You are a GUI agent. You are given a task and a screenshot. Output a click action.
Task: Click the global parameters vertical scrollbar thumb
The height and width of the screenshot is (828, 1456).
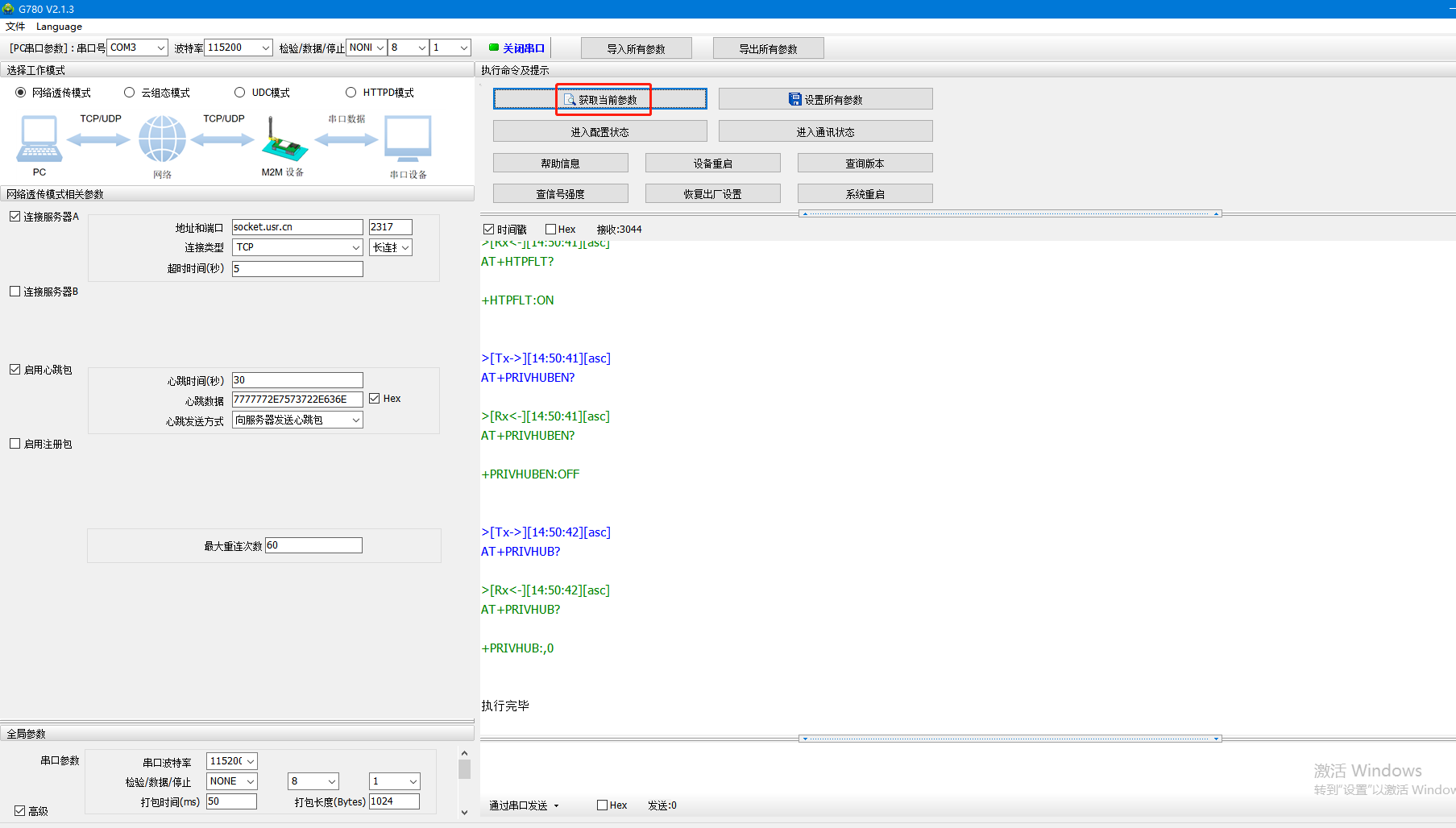coord(464,769)
